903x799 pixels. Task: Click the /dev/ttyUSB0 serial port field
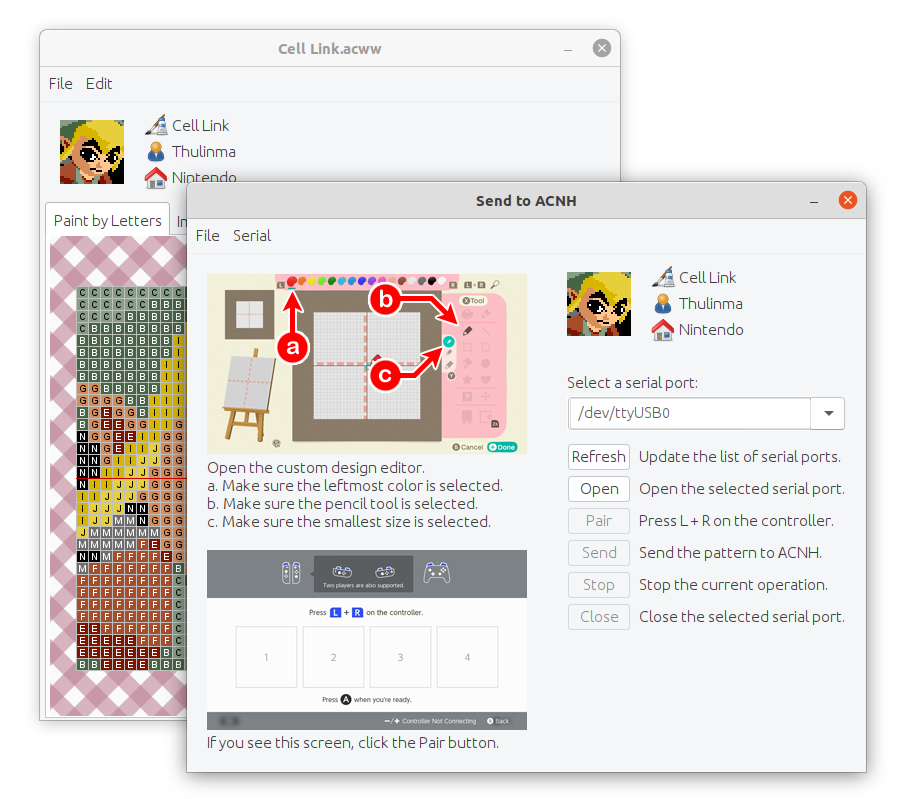pyautogui.click(x=689, y=413)
